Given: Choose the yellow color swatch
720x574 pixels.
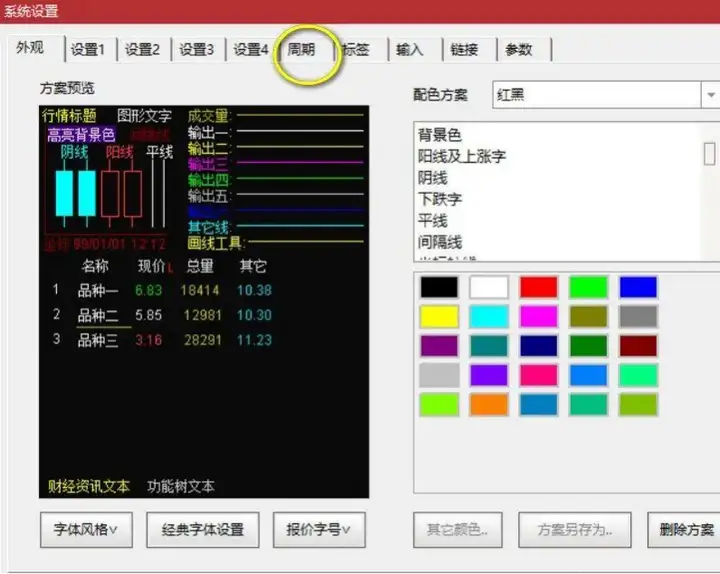Looking at the screenshot, I should pos(439,317).
